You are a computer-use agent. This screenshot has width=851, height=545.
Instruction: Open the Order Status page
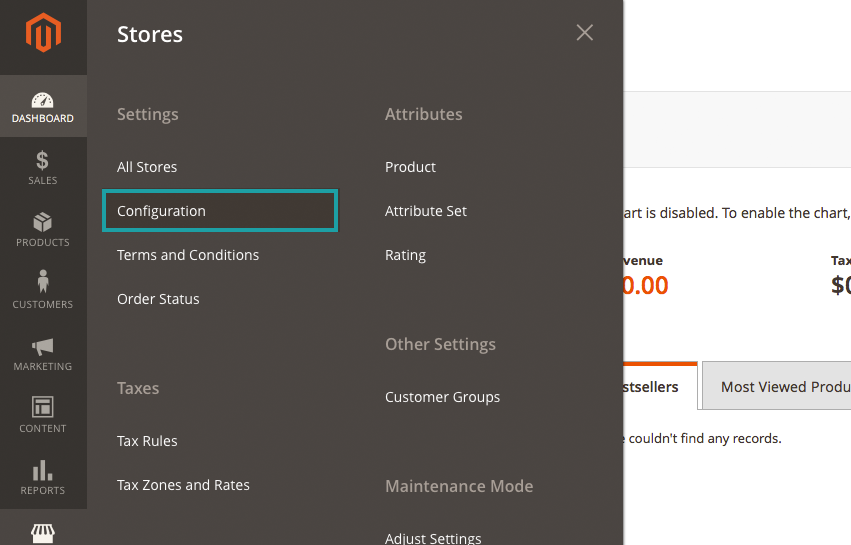click(158, 299)
